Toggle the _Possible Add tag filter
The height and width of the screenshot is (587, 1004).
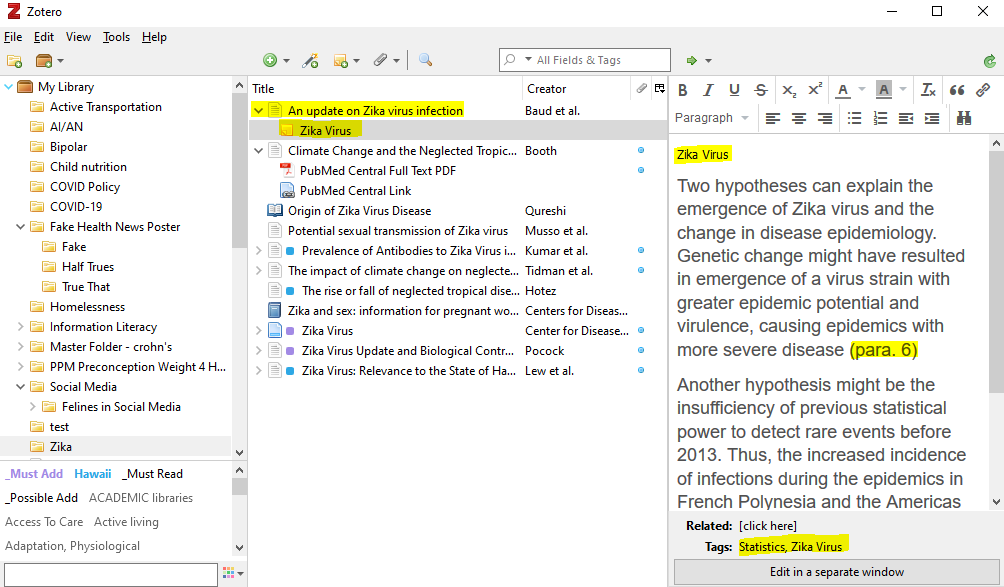pos(42,498)
